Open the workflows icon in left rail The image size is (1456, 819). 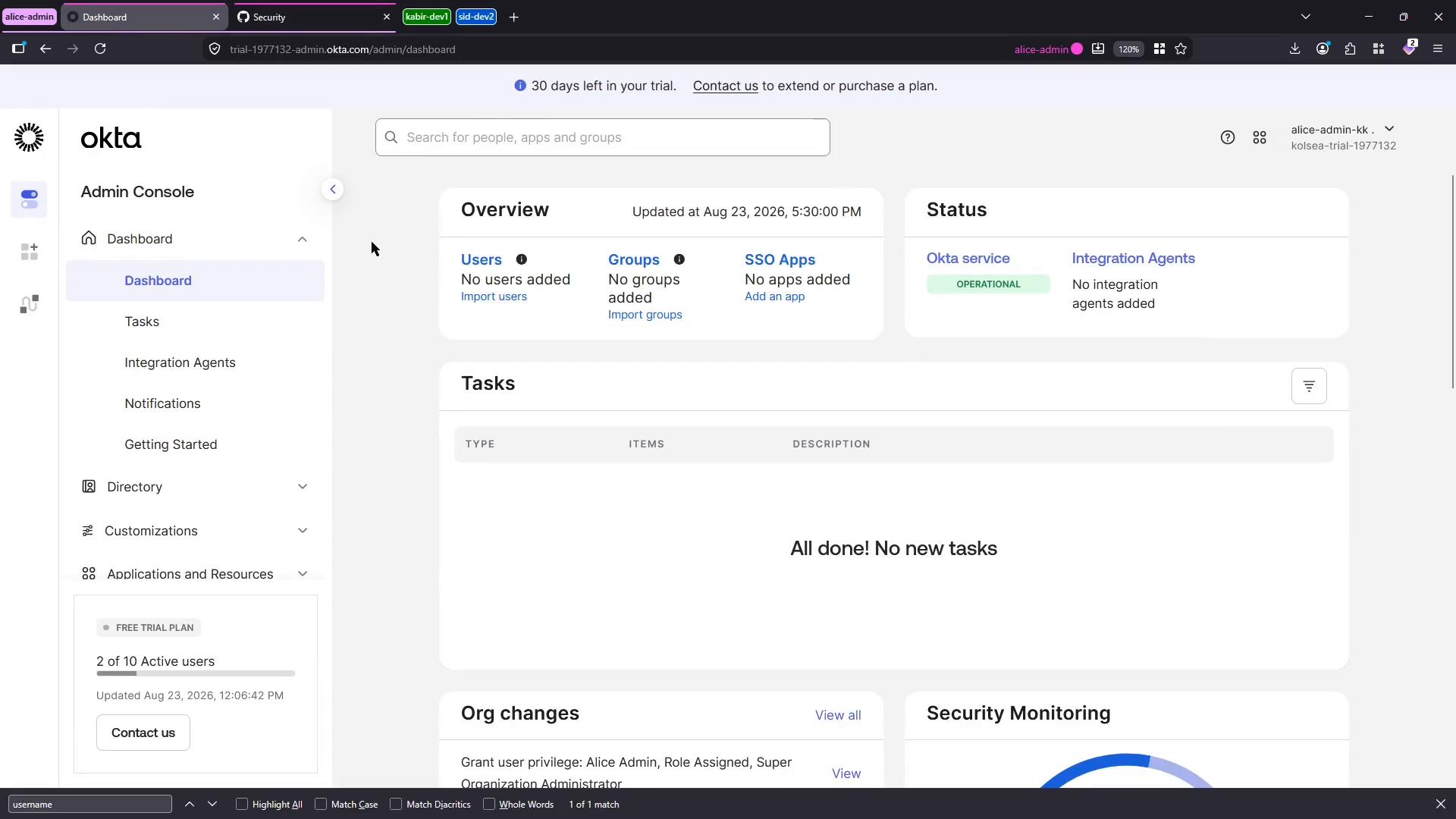(x=29, y=304)
